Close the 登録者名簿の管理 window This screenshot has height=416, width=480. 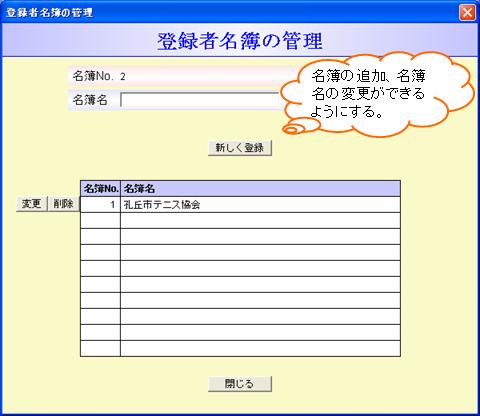(x=467, y=13)
